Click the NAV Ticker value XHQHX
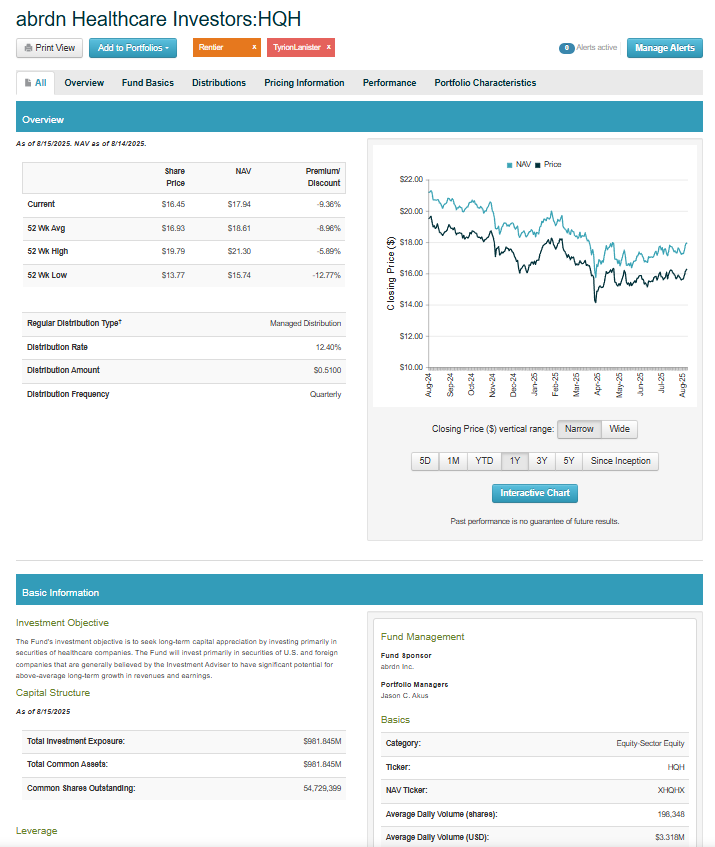 pos(671,790)
